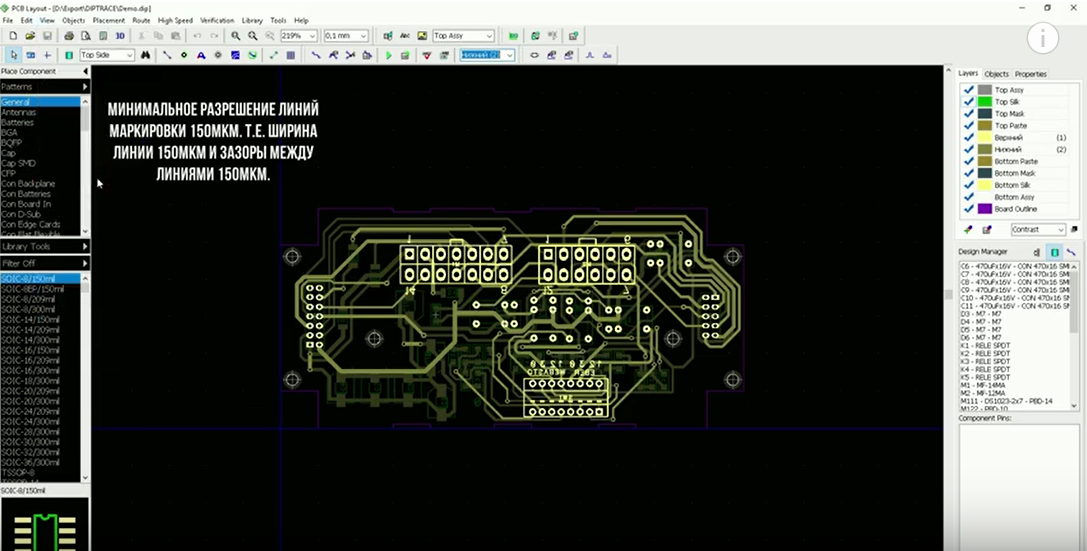Screen dimensions: 1087x551
Task: Click the image icon left of Top Assy dropdown
Action: click(x=422, y=36)
